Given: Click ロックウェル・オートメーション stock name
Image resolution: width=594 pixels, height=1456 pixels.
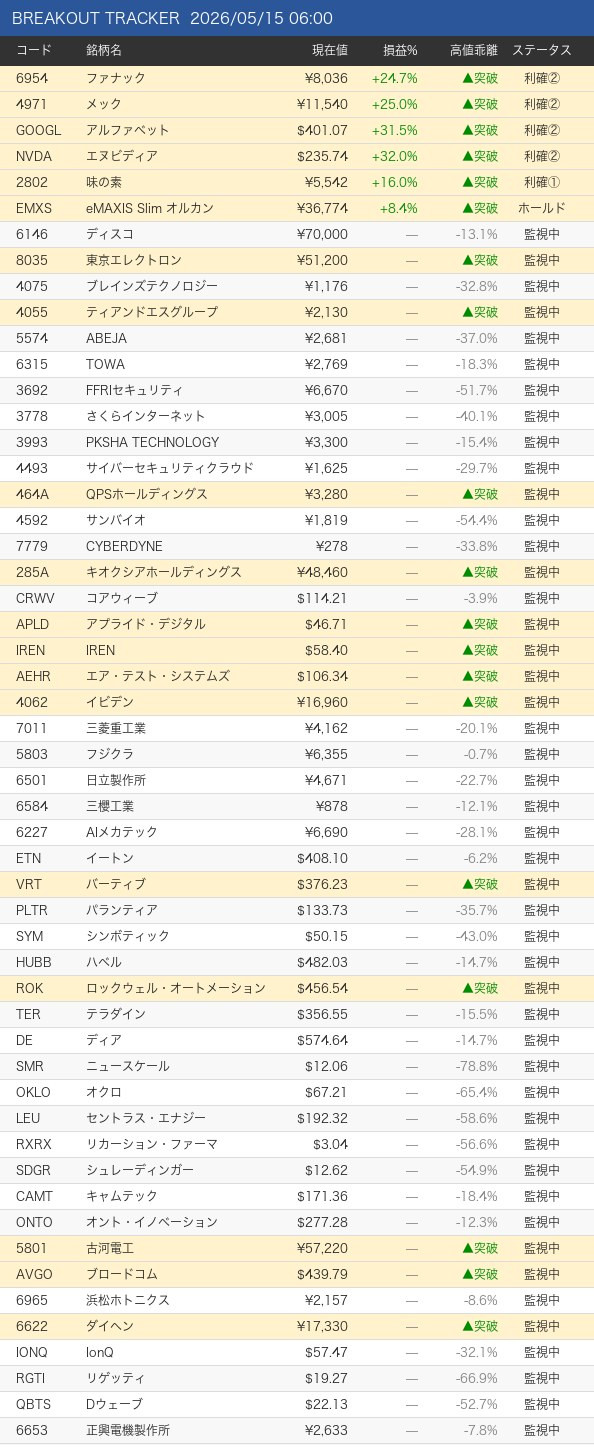Looking at the screenshot, I should coord(176,988).
